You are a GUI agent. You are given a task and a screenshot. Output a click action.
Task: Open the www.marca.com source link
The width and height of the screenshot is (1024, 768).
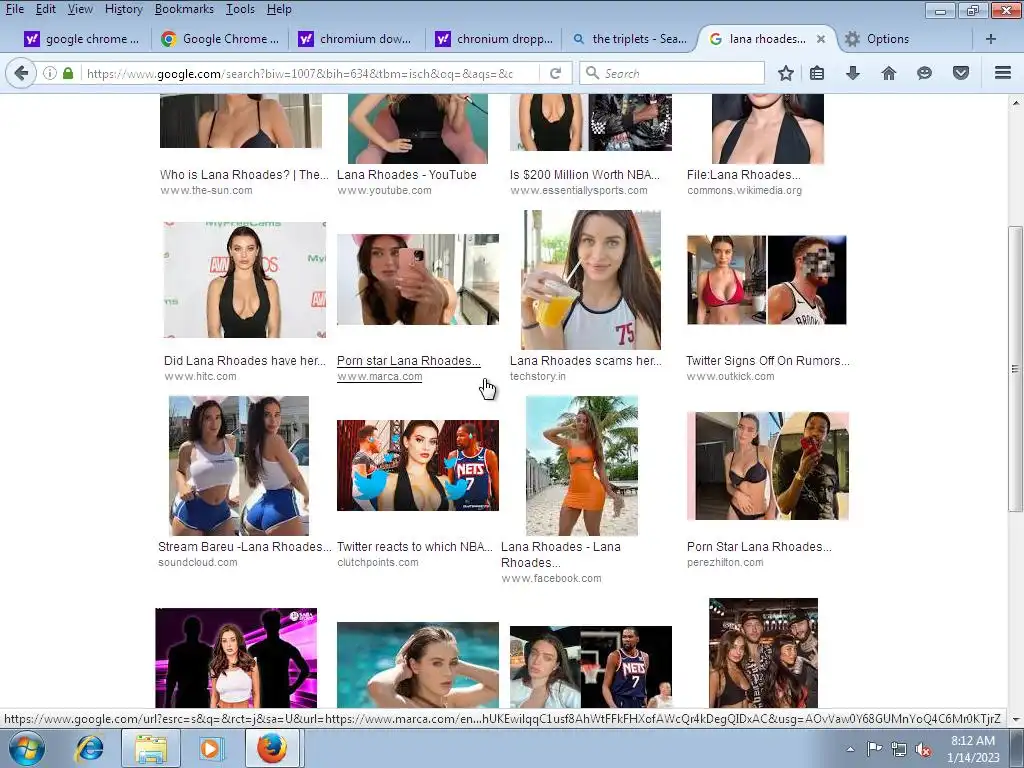click(379, 376)
